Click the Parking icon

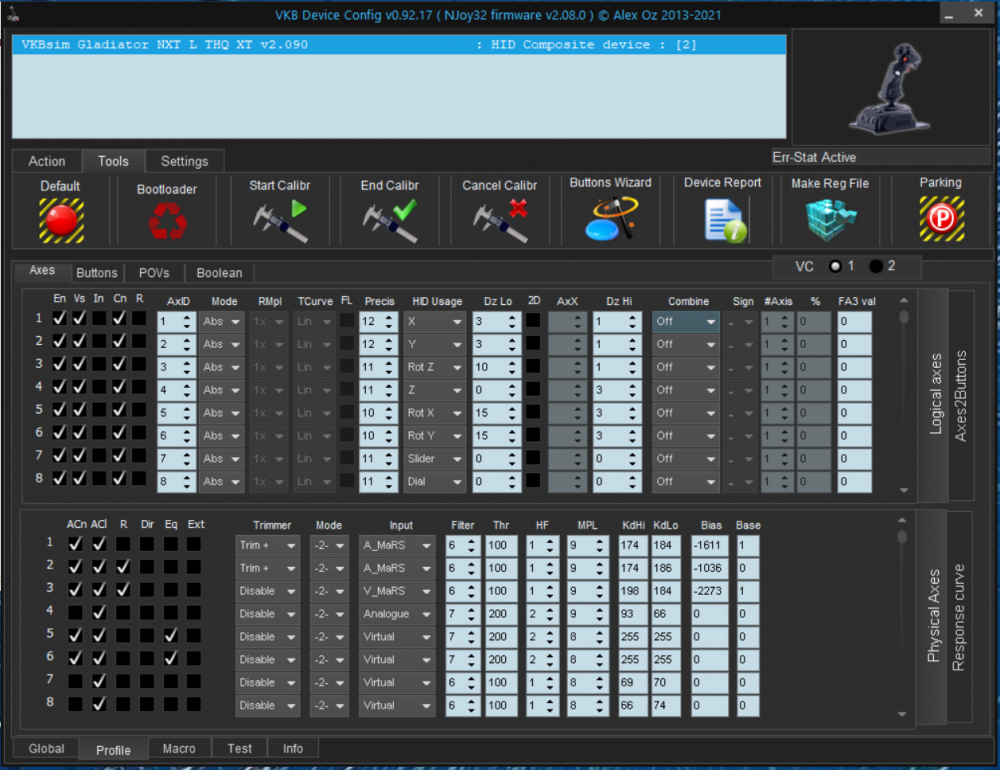(940, 219)
